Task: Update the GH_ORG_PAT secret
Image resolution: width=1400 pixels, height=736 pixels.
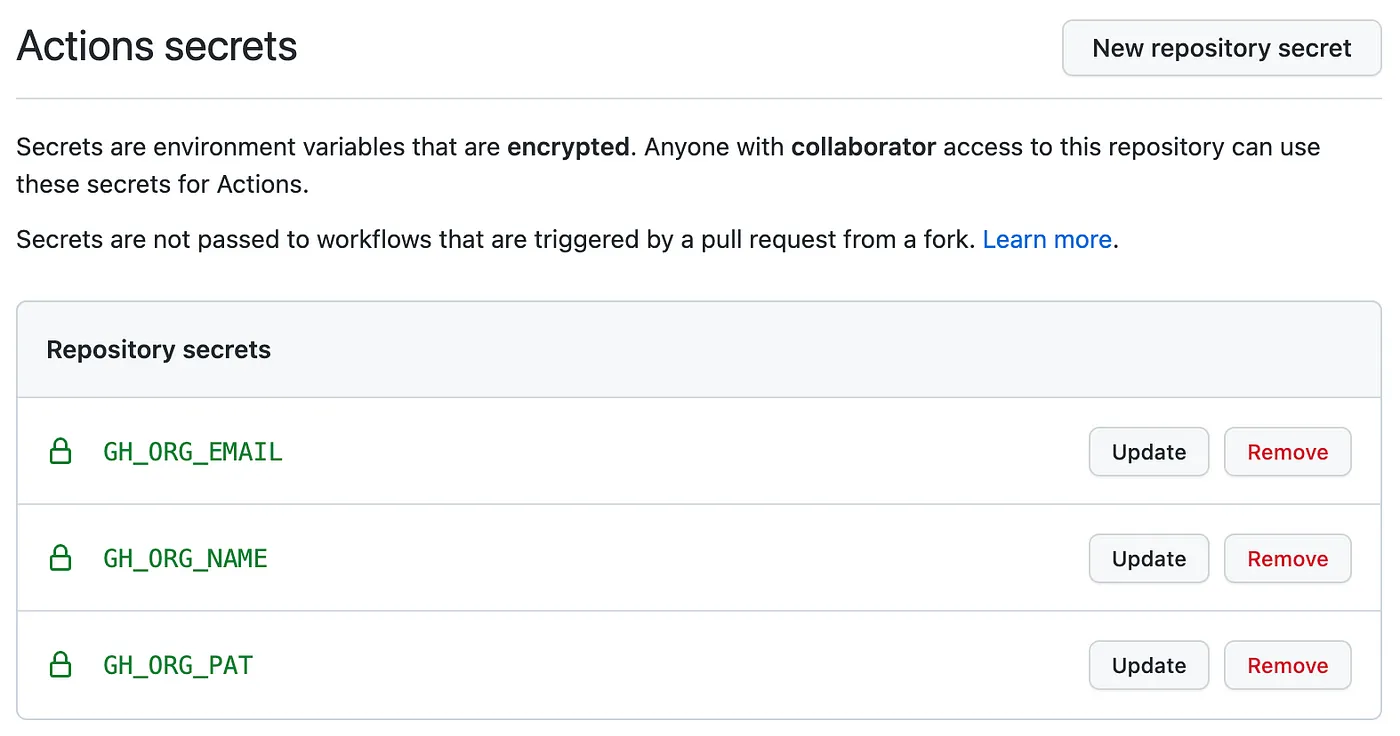Action: click(1148, 665)
